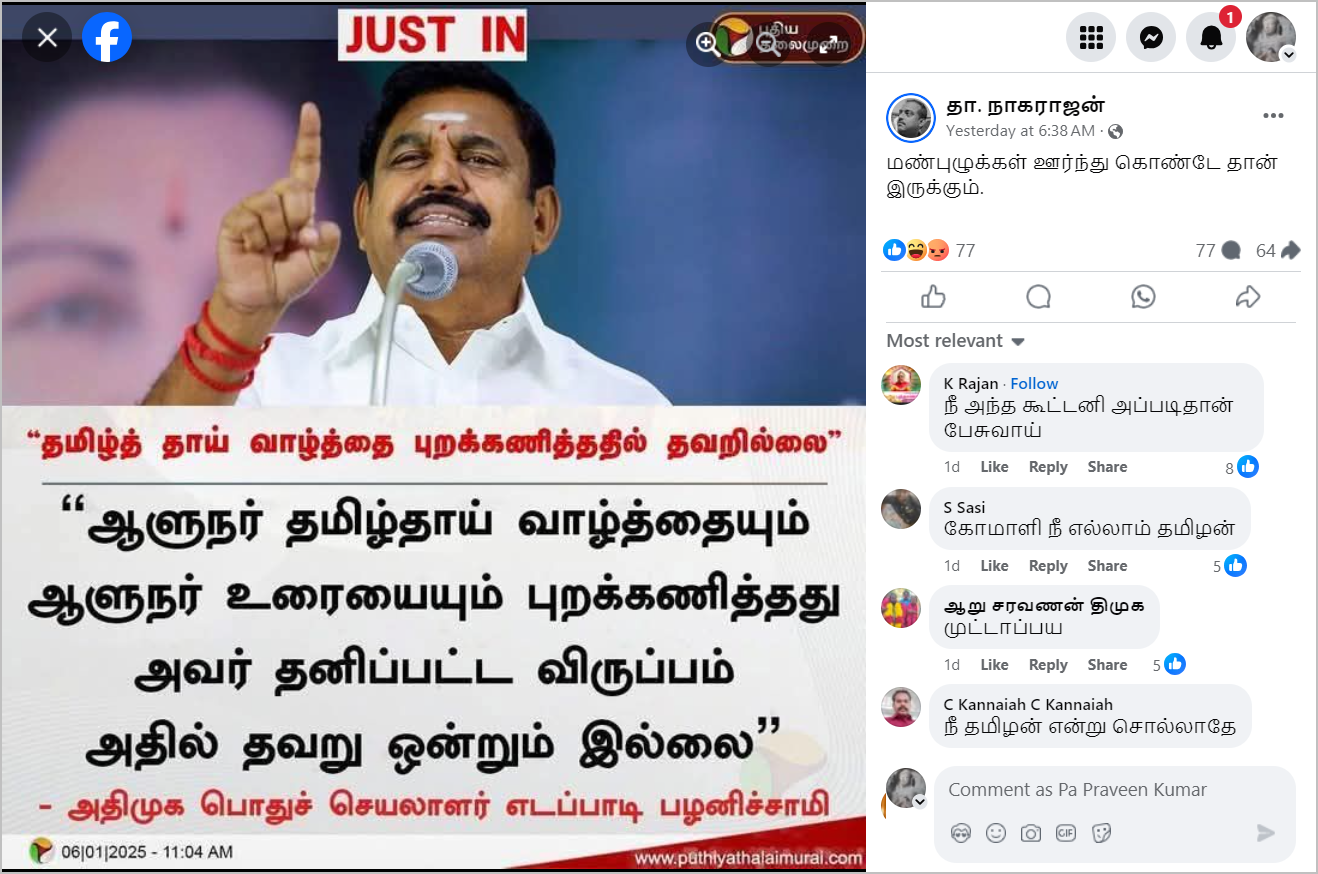This screenshot has height=874, width=1318.
Task: Follow K Rajan from the comment
Action: [1034, 383]
